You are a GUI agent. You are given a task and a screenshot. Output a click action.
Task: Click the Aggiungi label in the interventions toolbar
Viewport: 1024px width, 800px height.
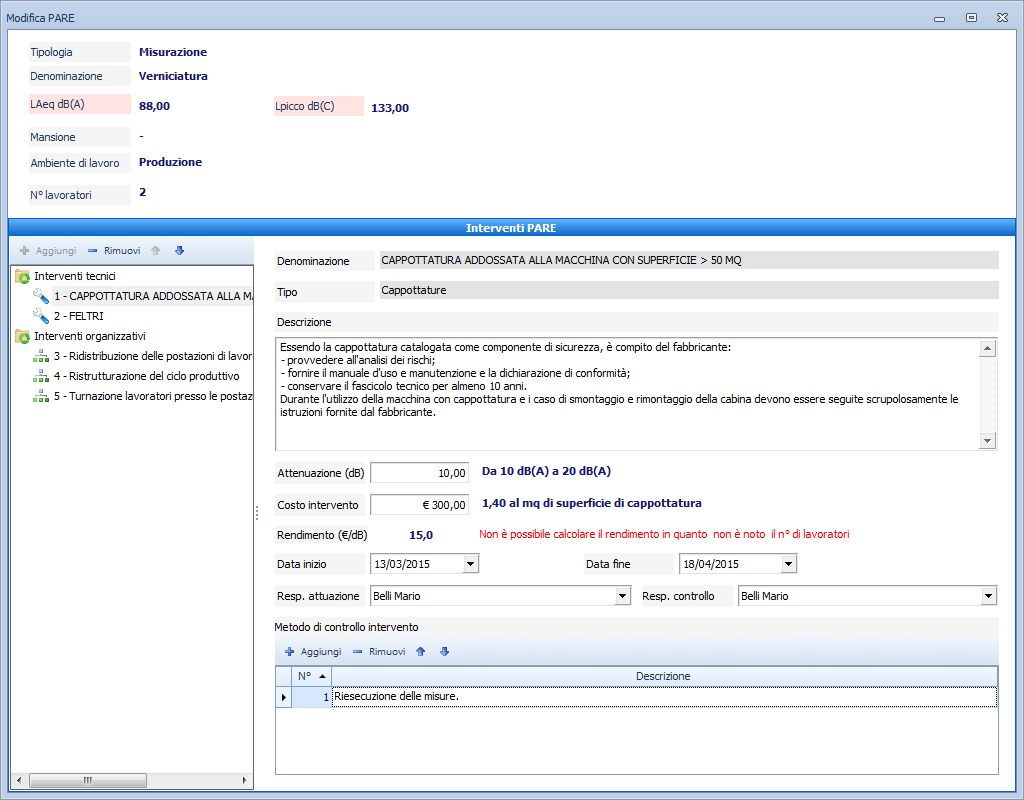coord(56,251)
